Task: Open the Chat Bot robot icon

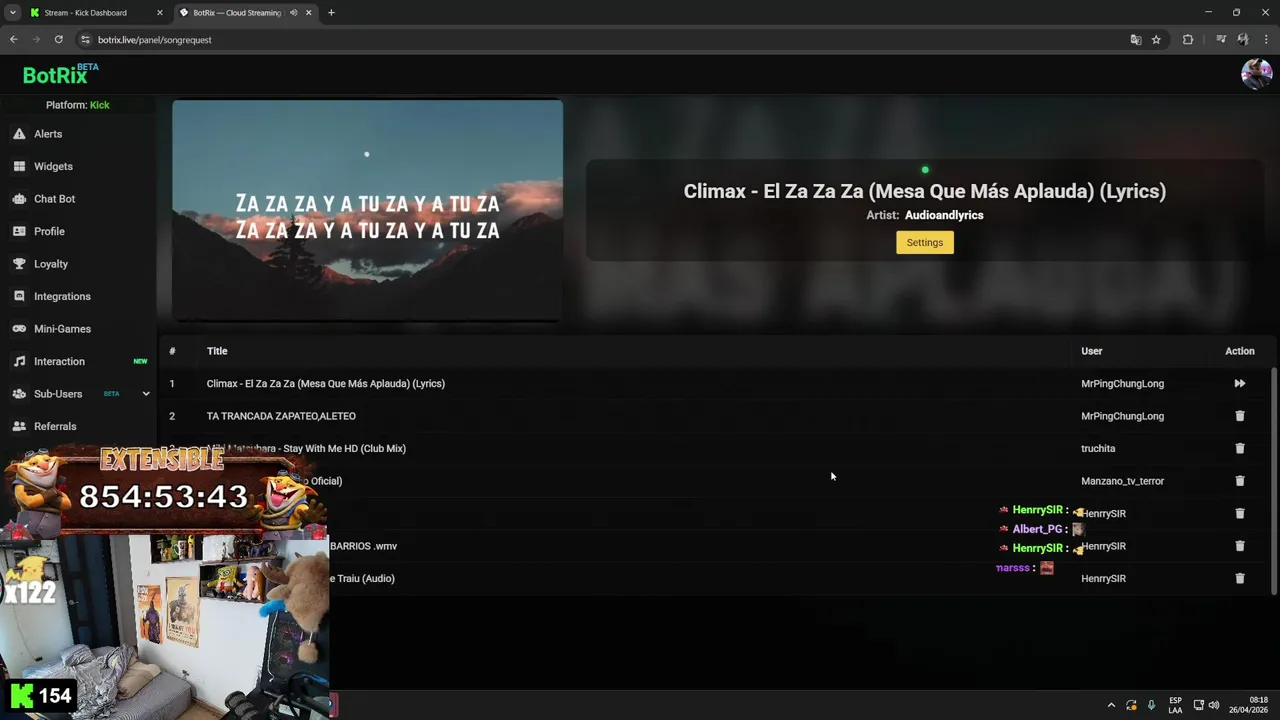Action: tap(19, 199)
